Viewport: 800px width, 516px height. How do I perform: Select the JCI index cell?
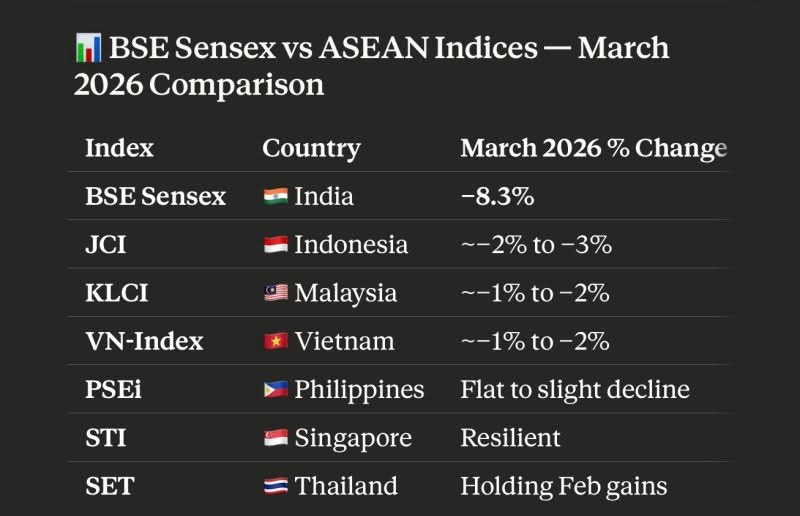coord(106,245)
